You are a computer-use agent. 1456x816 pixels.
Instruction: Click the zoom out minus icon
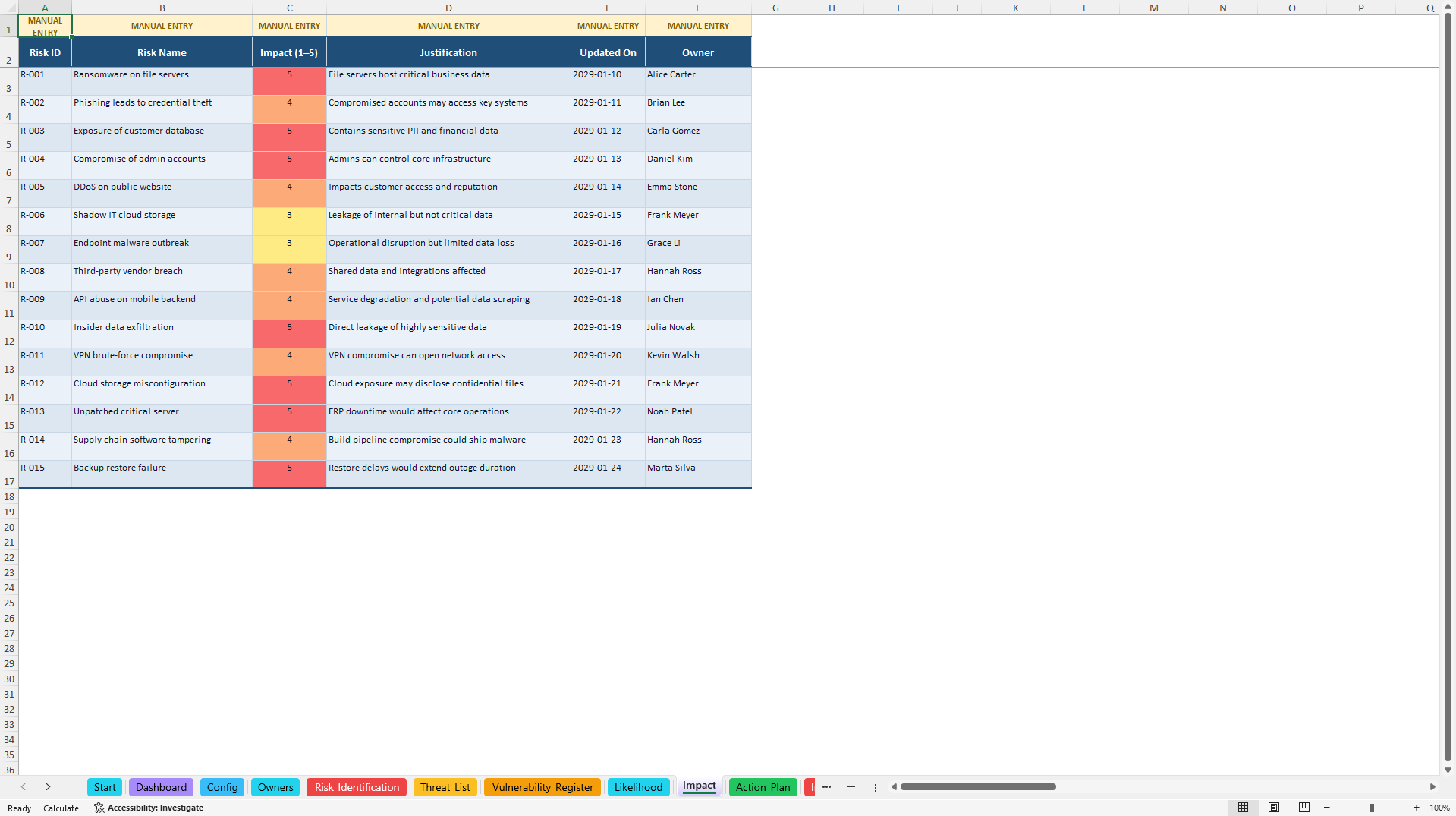coord(1327,808)
